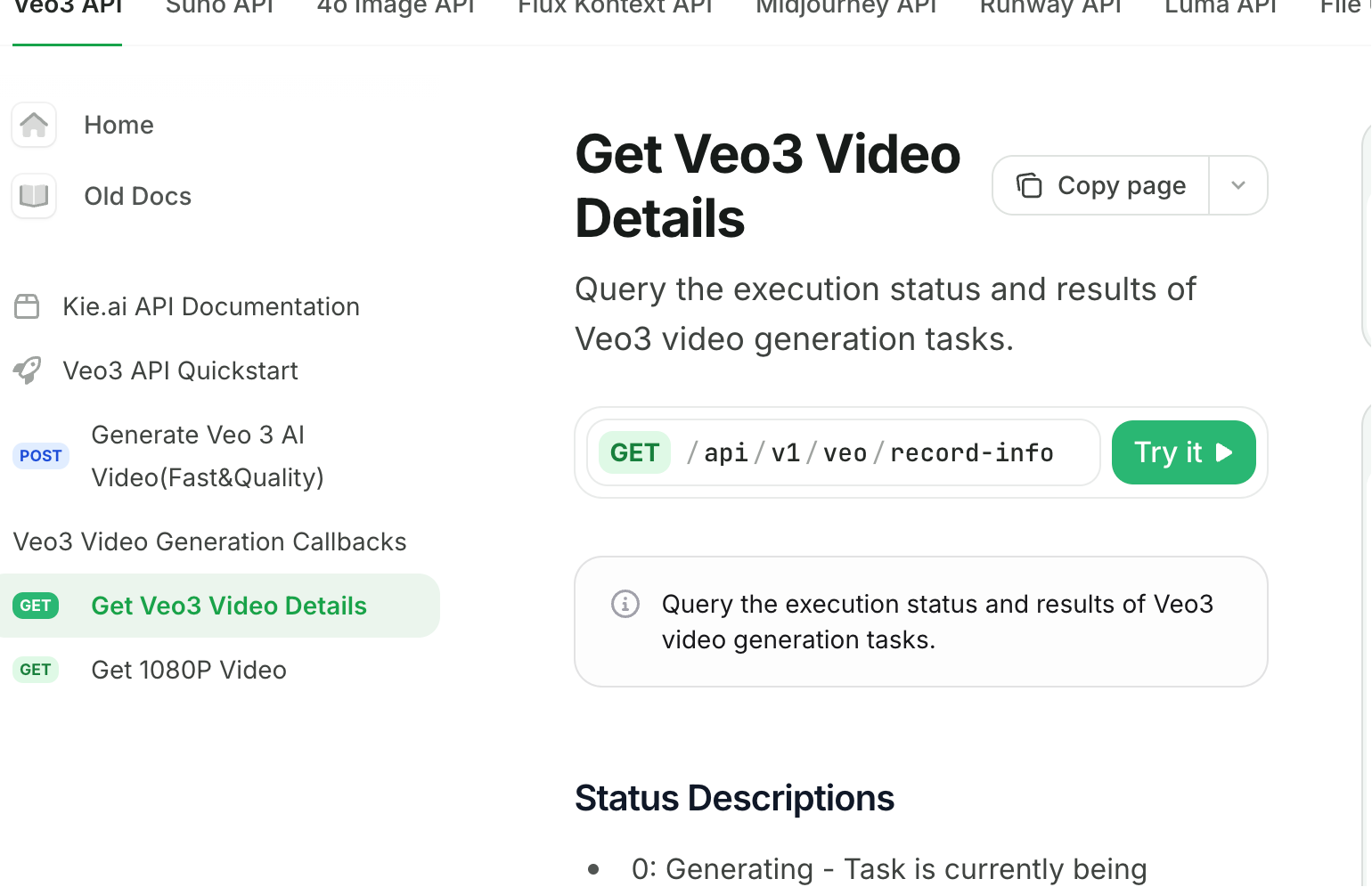Click the Home house icon
The height and width of the screenshot is (887, 1372).
[x=34, y=125]
